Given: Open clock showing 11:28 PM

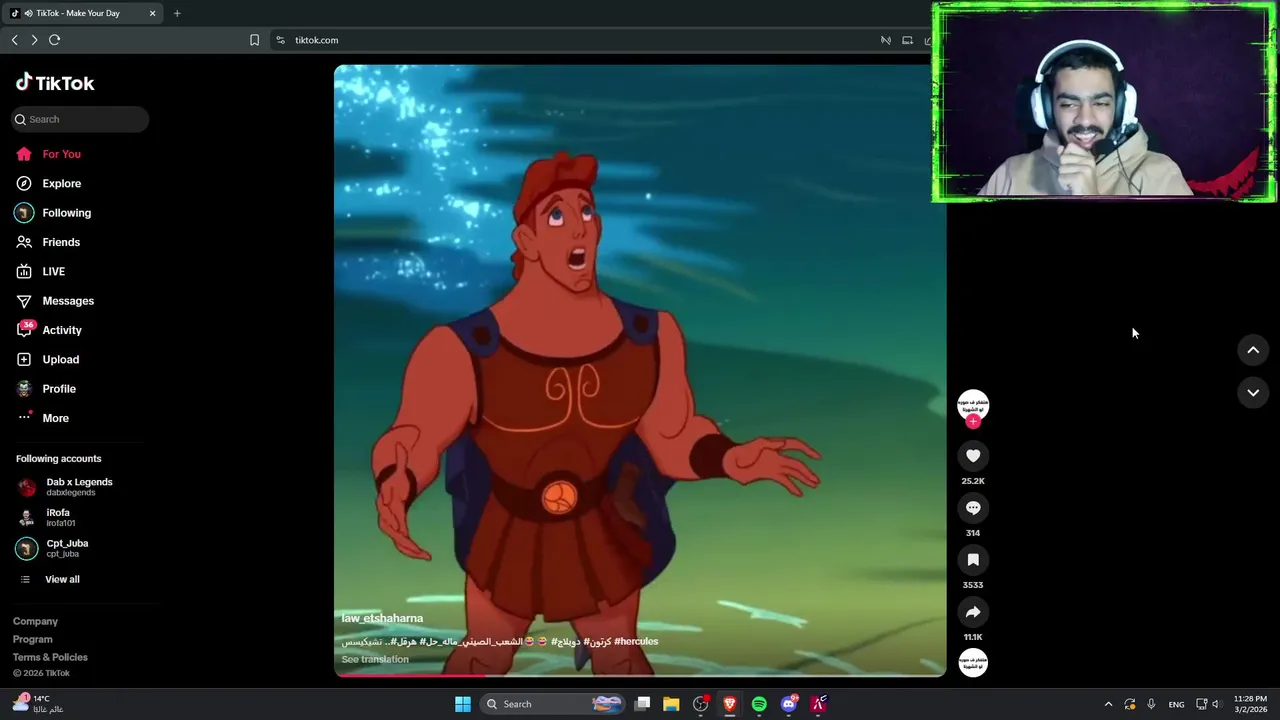Looking at the screenshot, I should (1250, 704).
